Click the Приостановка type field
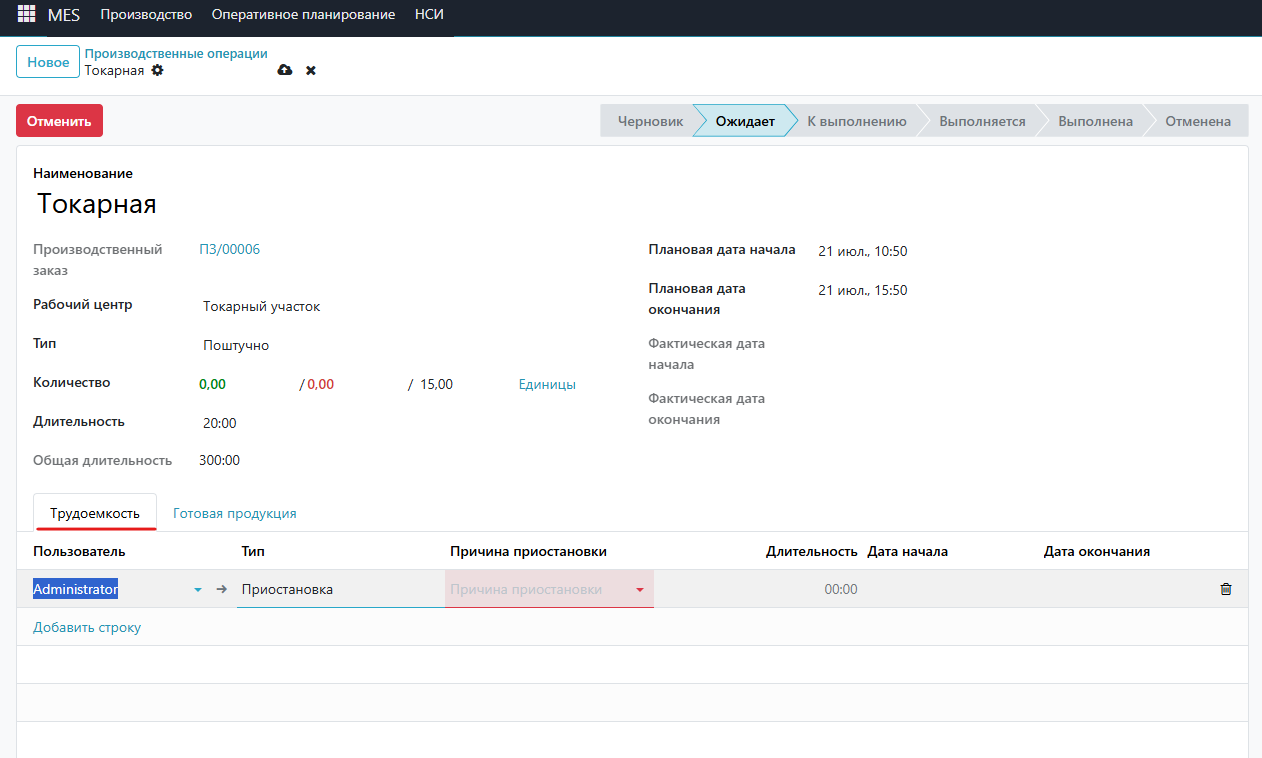Screen dimensions: 1262x758 (340, 590)
